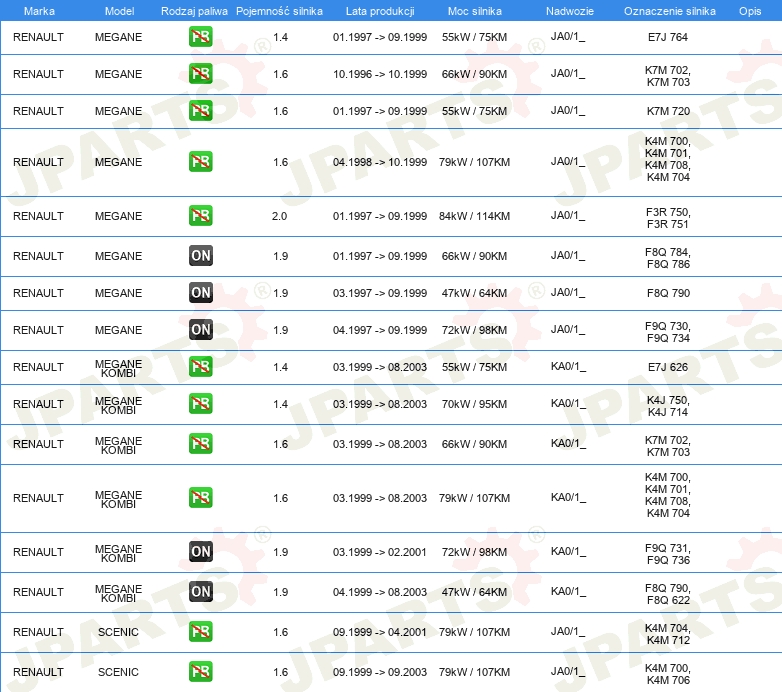Click MEGANE KOMBI model in E7J 626 row
Screen dimensions: 782x692
pos(118,368)
